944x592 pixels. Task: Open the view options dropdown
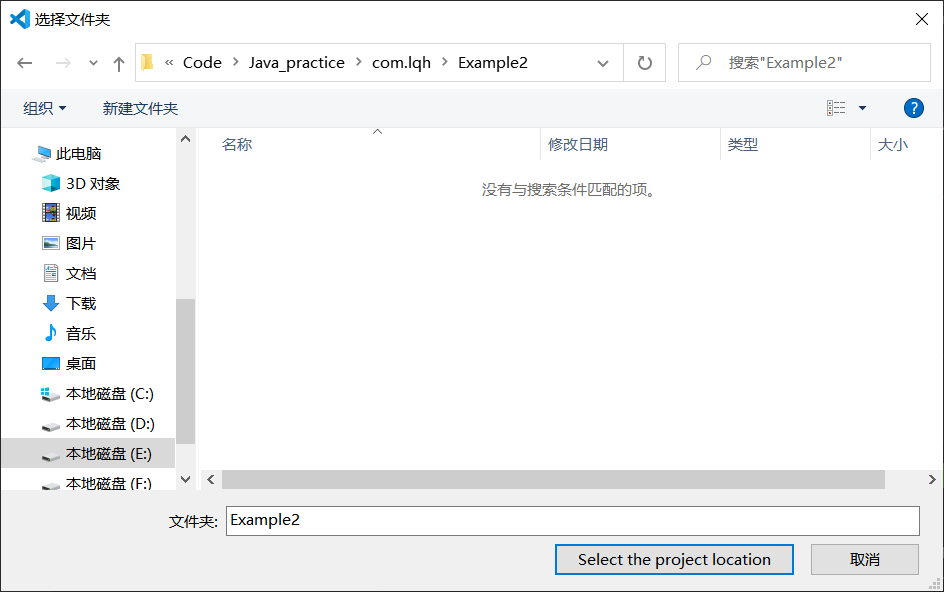click(862, 108)
